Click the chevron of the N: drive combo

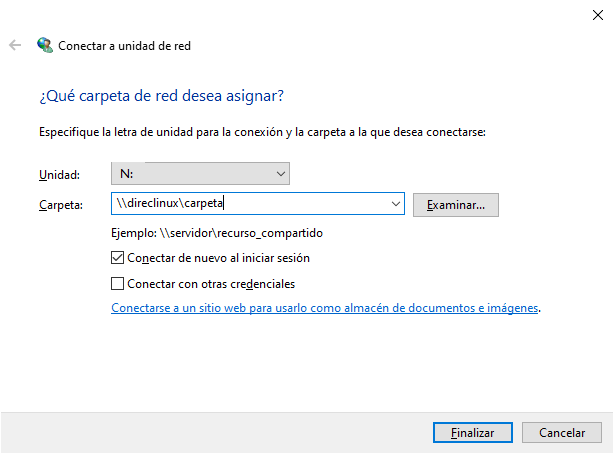[280, 174]
